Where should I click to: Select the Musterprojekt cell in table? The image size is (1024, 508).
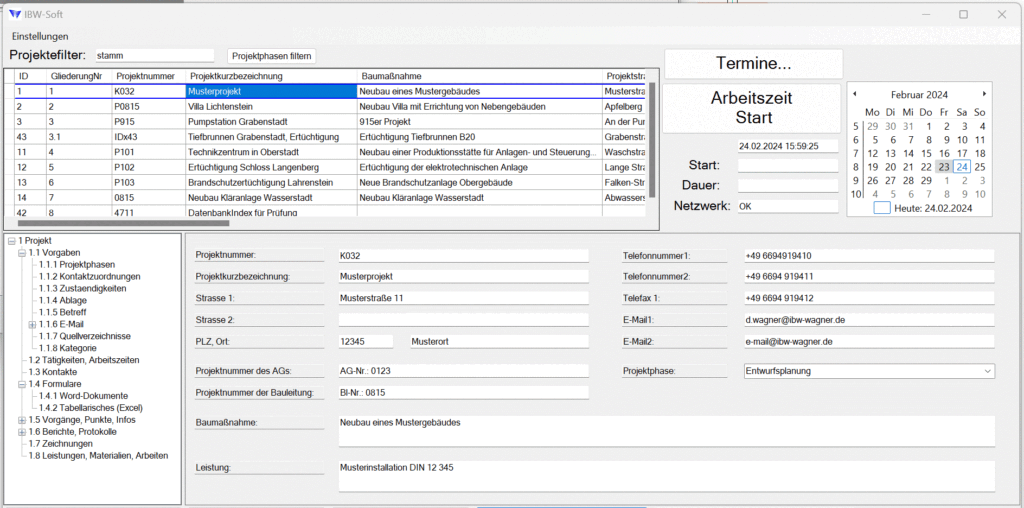271,91
